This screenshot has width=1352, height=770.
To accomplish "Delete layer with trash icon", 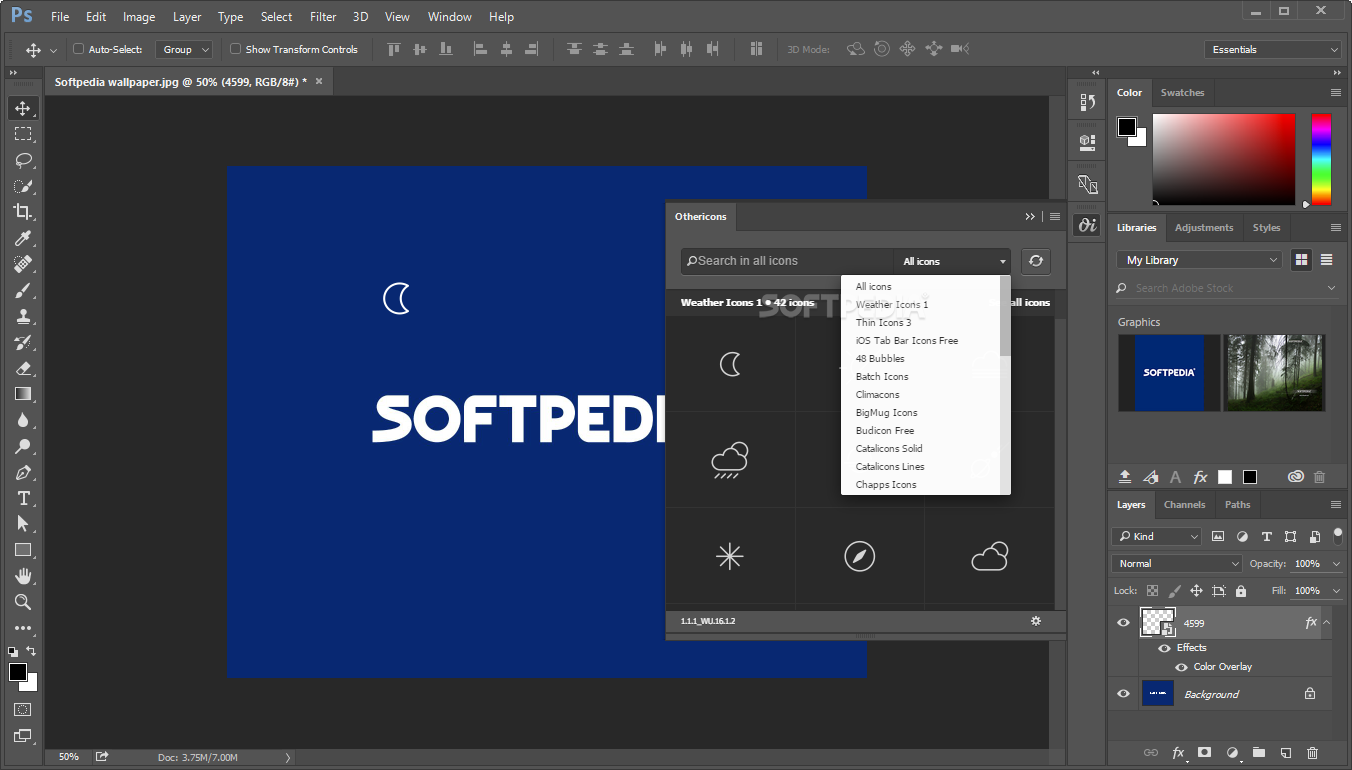I will click(x=1313, y=752).
